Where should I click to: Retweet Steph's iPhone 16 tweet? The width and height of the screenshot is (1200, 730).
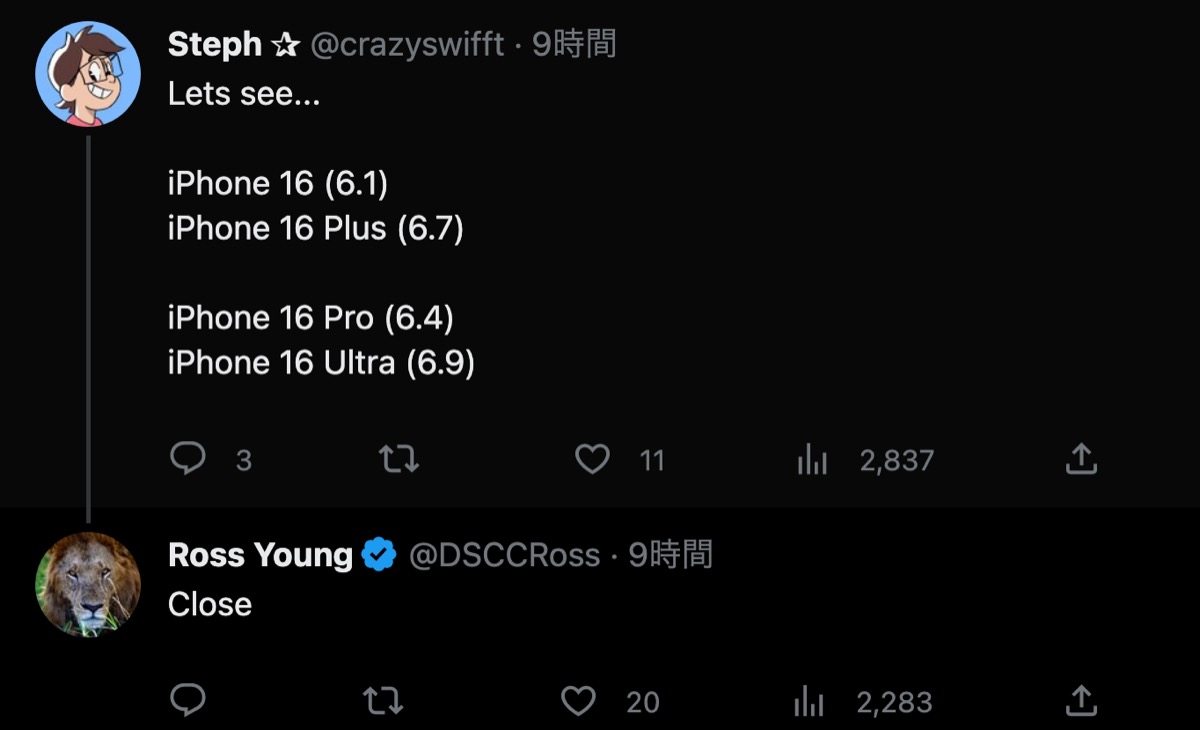coord(398,459)
